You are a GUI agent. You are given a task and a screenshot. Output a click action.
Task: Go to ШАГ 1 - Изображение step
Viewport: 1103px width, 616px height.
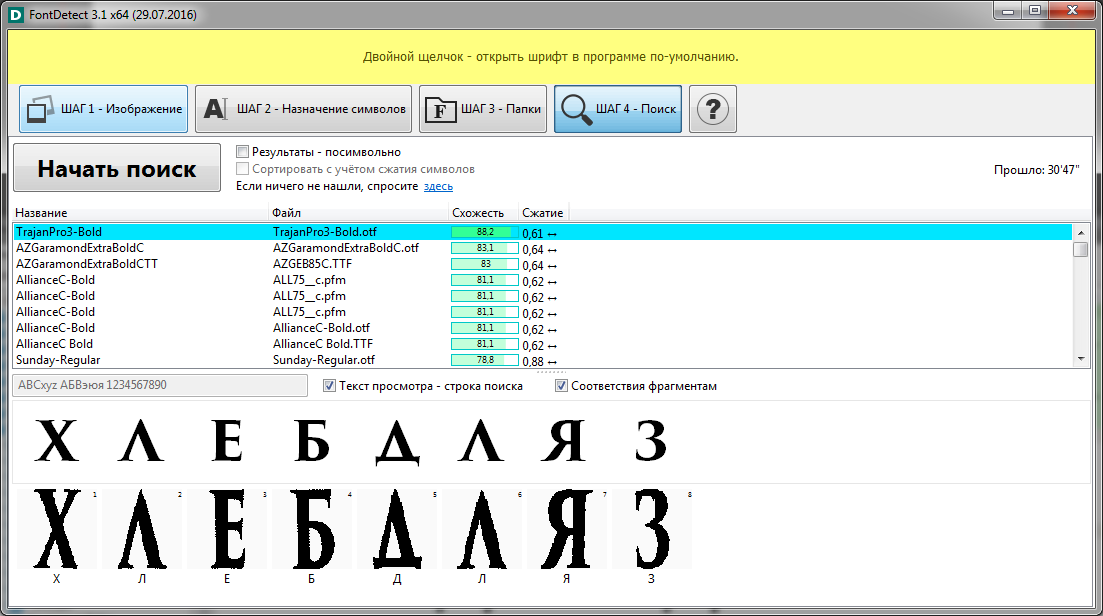(103, 109)
